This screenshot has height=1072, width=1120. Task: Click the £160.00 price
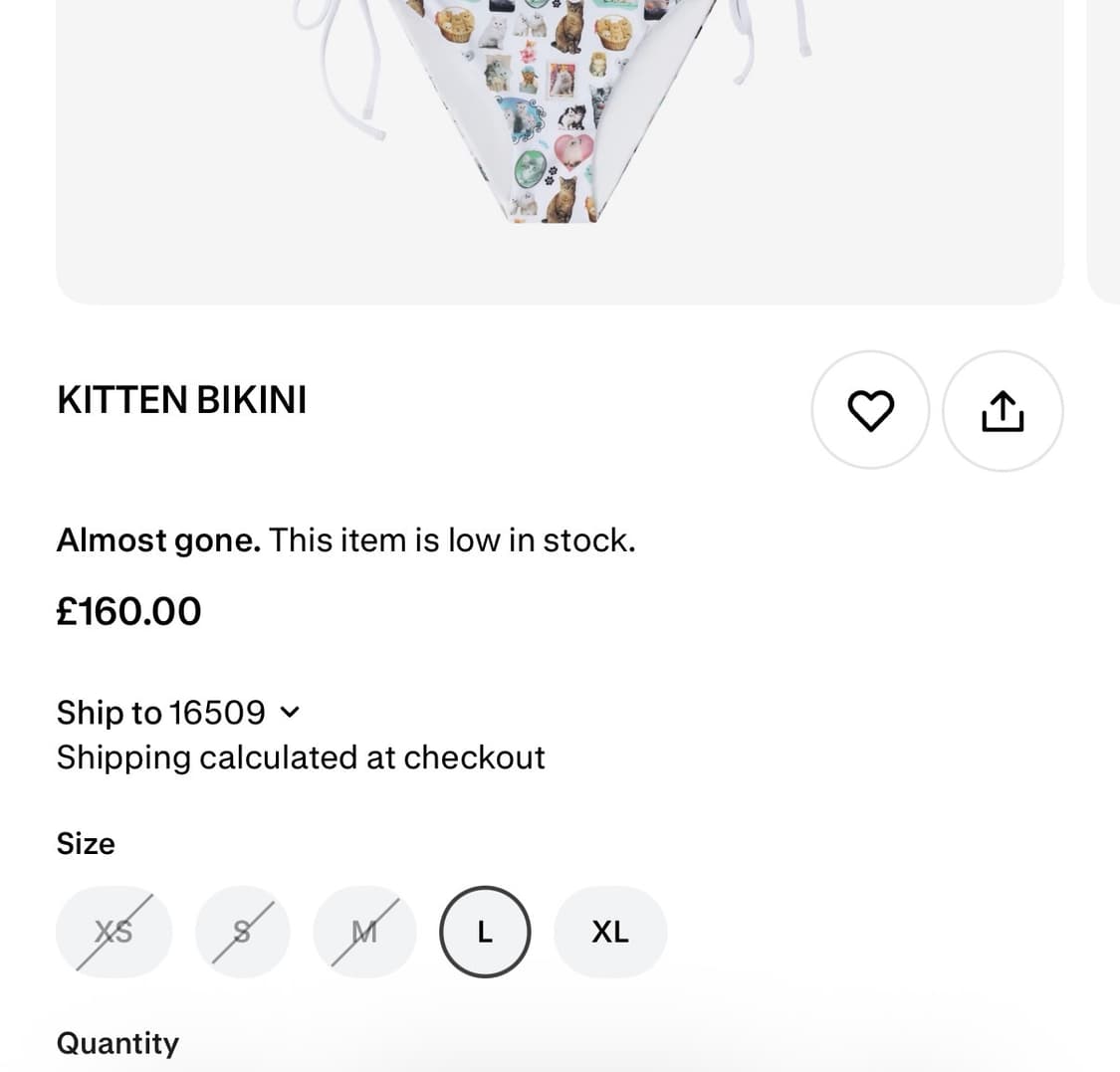pyautogui.click(x=129, y=611)
